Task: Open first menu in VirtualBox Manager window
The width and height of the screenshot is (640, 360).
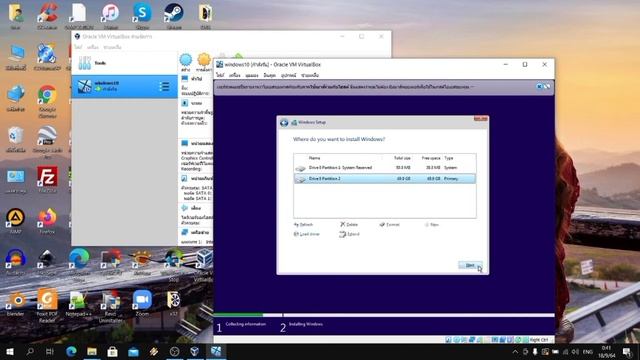Action: click(78, 47)
